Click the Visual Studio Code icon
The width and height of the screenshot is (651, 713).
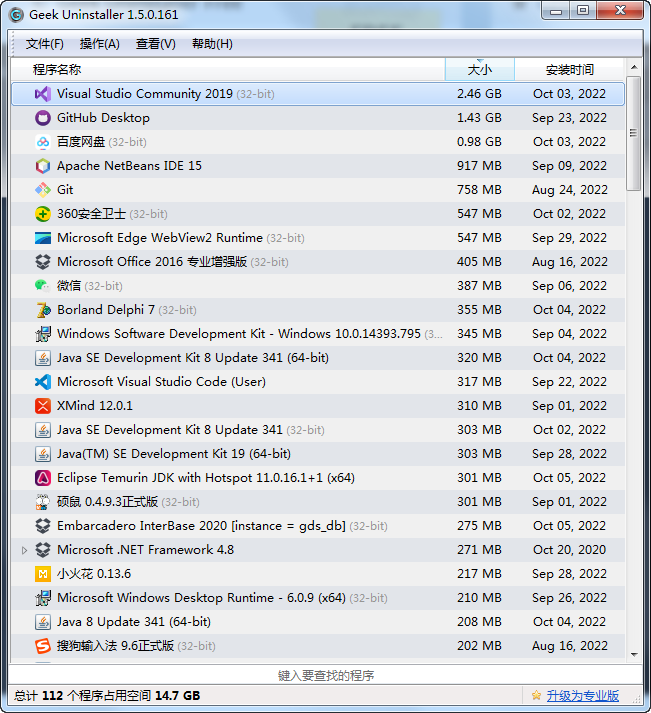(x=43, y=382)
